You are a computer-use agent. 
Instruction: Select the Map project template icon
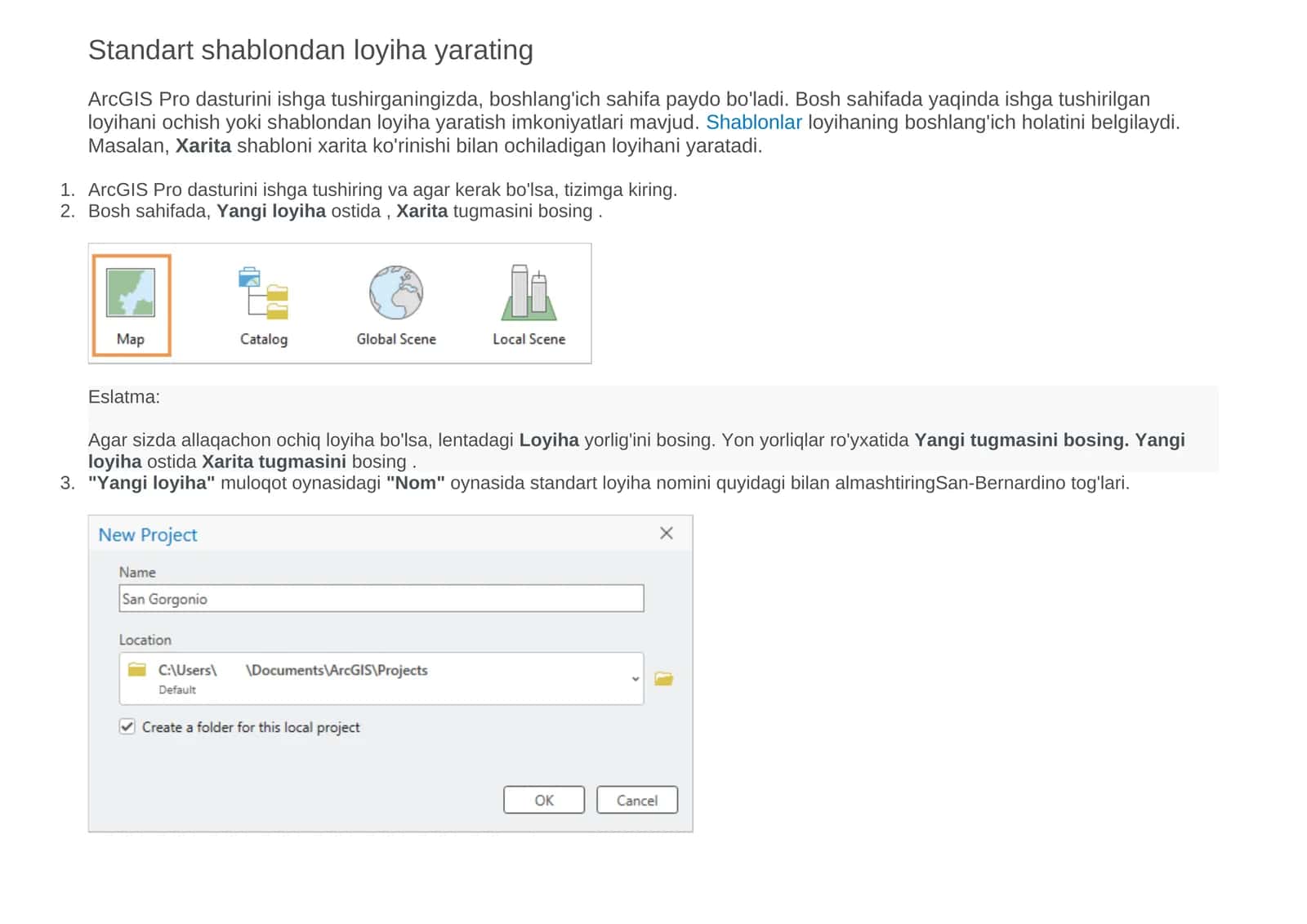pyautogui.click(x=131, y=293)
